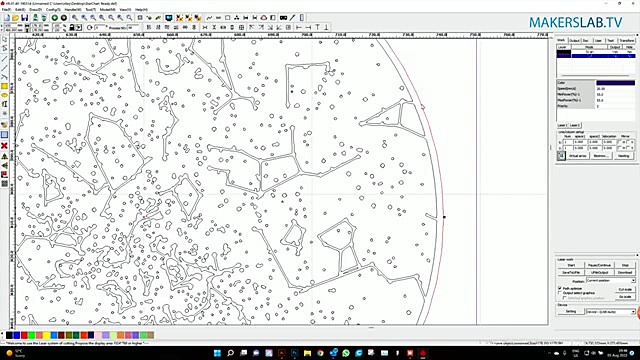Click the Process NO input field
640x360 pixels.
click(x=133, y=27)
